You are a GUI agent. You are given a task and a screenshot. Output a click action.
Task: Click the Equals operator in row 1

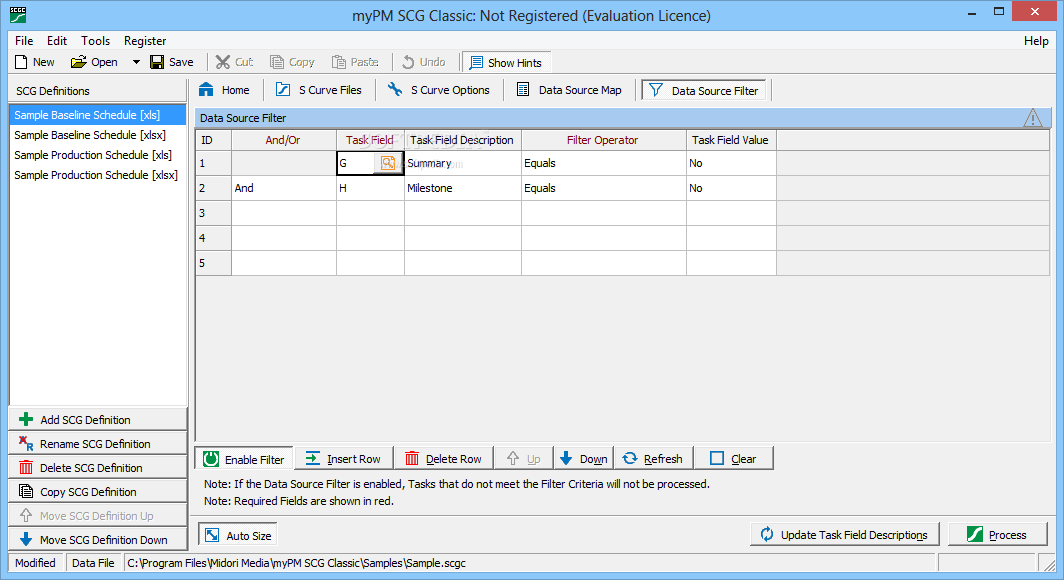[603, 163]
